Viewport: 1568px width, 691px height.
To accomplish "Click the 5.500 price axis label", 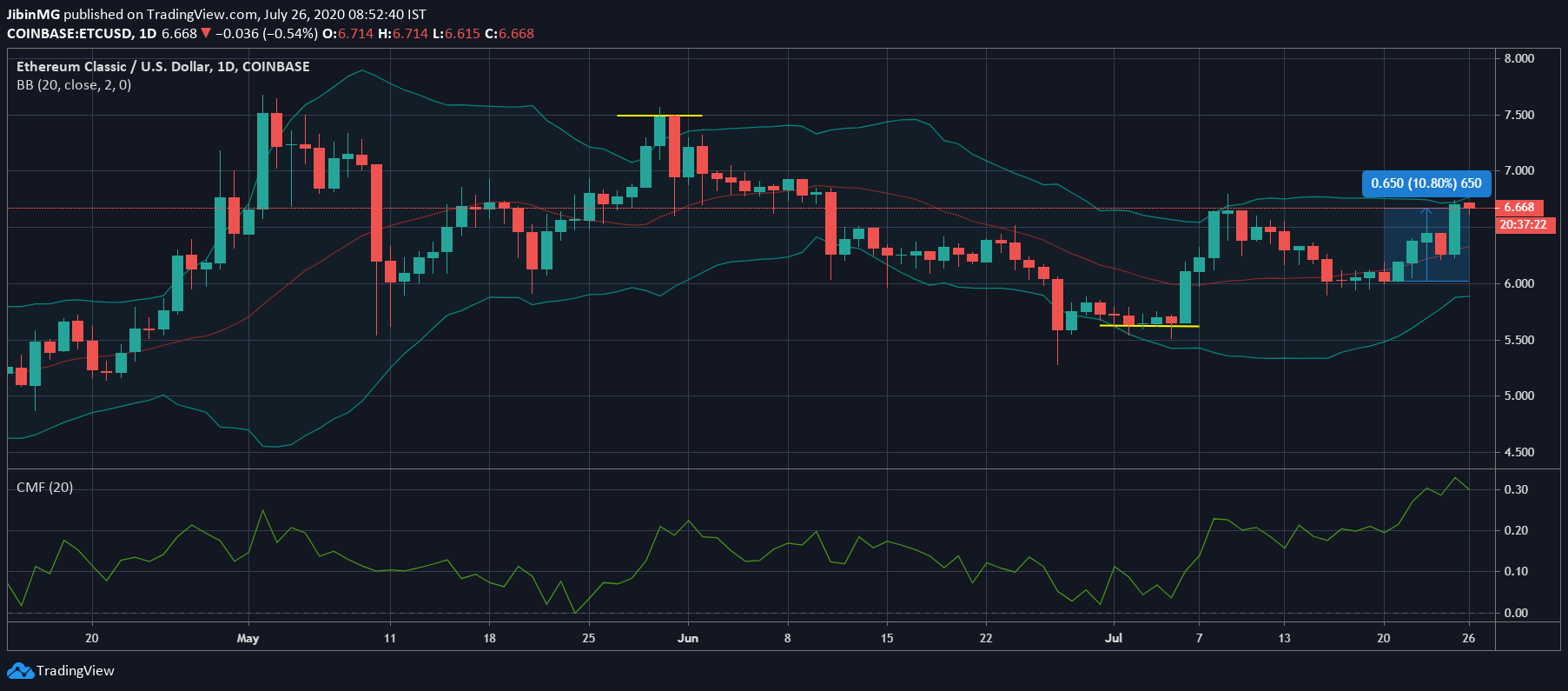I will point(1519,341).
